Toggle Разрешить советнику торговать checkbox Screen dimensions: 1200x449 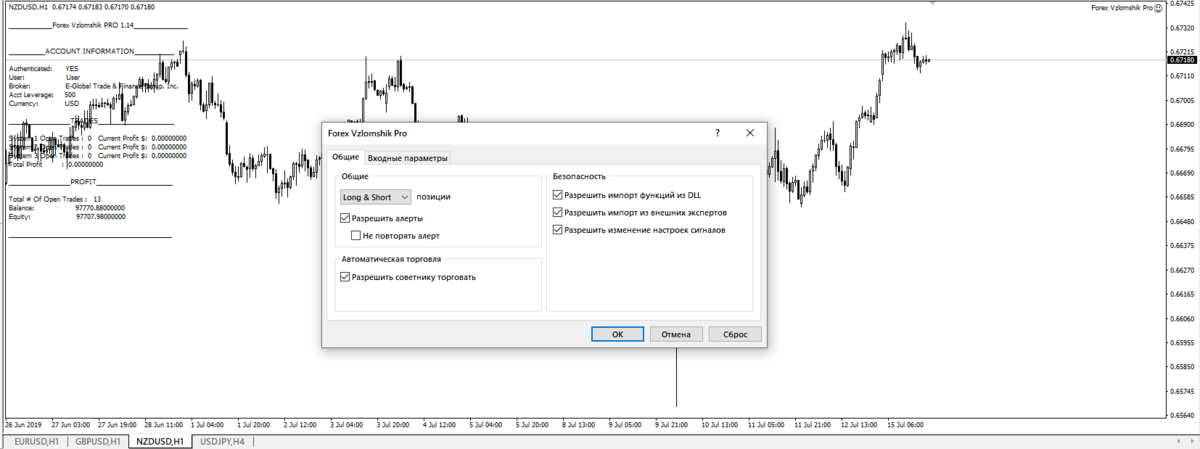pyautogui.click(x=346, y=277)
